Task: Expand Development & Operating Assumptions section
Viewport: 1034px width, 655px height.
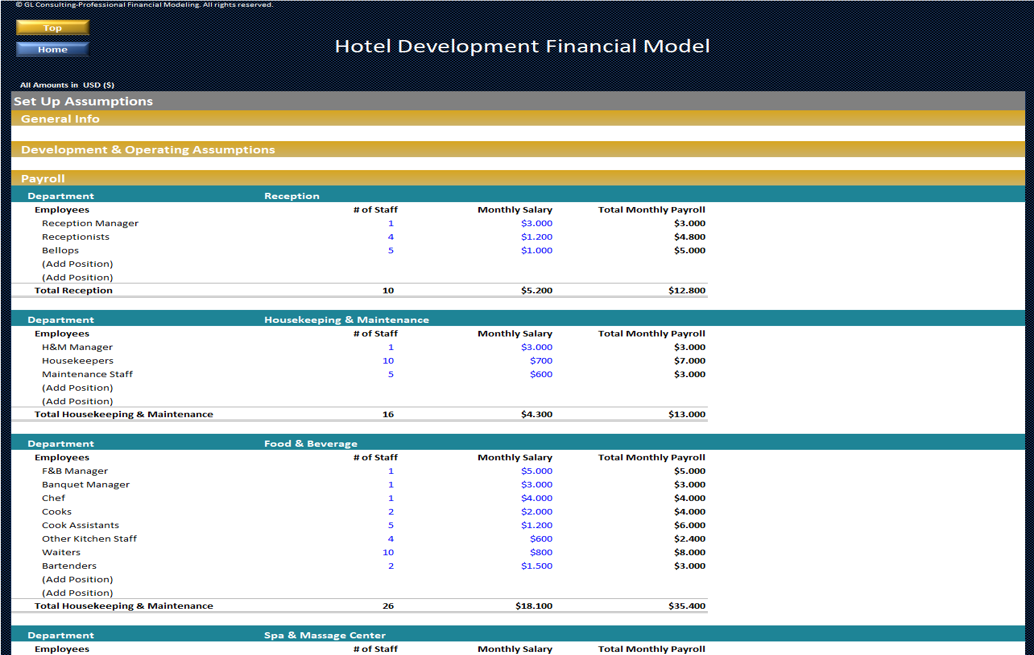Action: [x=518, y=149]
